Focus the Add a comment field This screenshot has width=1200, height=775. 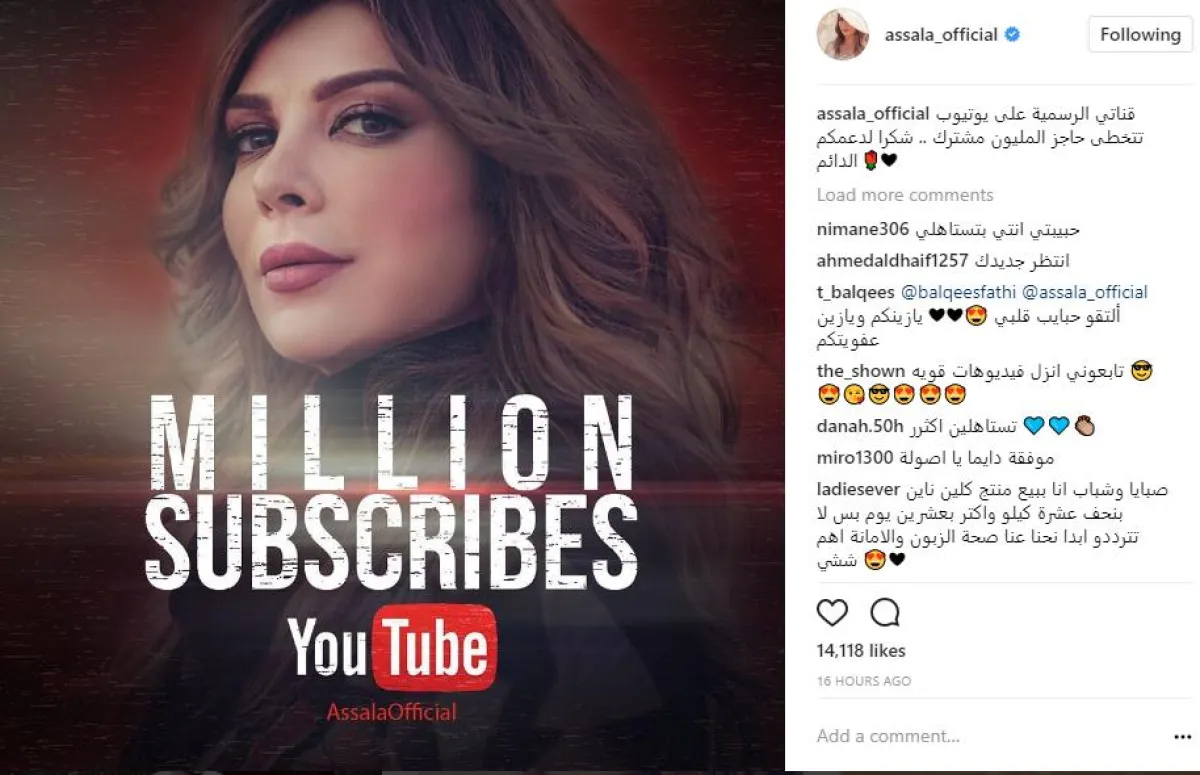point(985,737)
